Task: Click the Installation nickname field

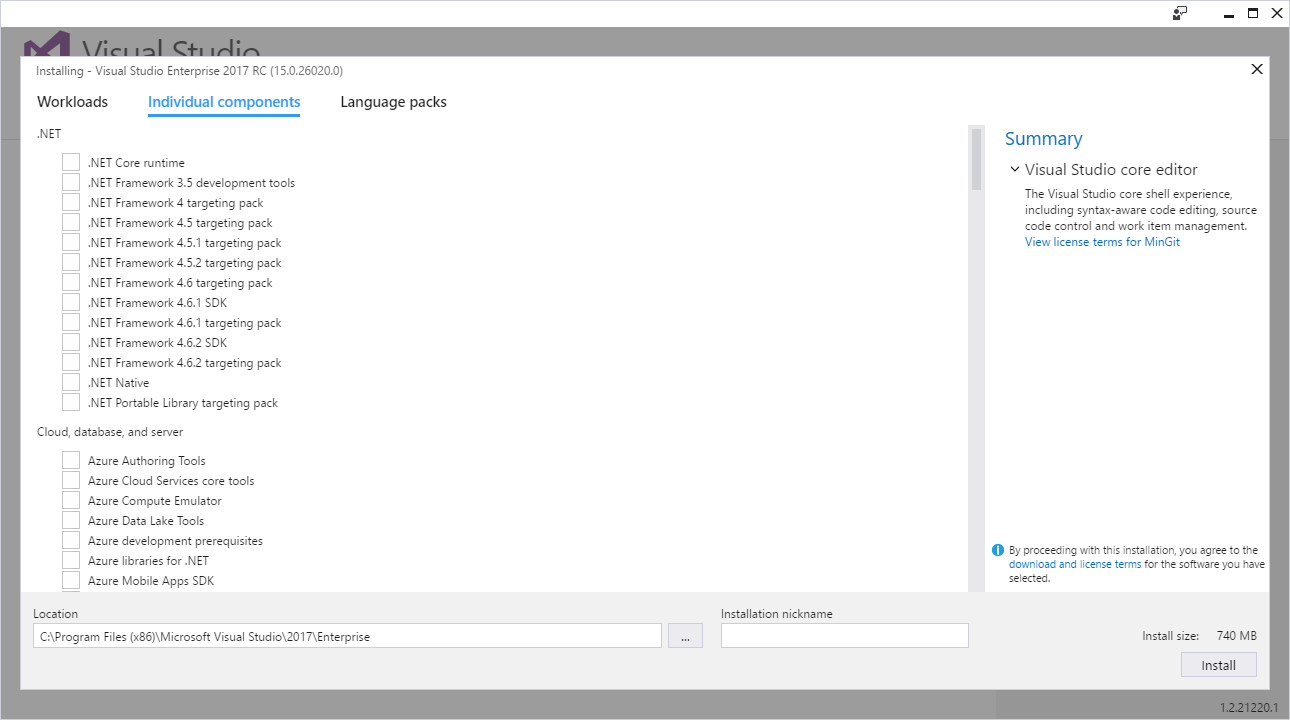Action: 844,636
